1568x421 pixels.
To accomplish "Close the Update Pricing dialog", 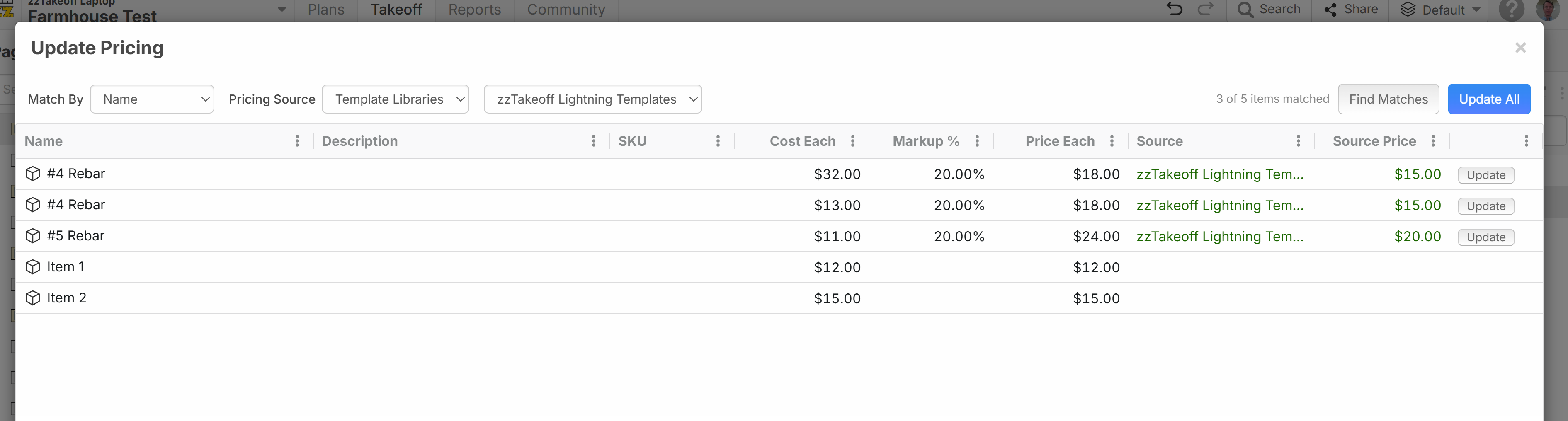I will coord(1520,48).
